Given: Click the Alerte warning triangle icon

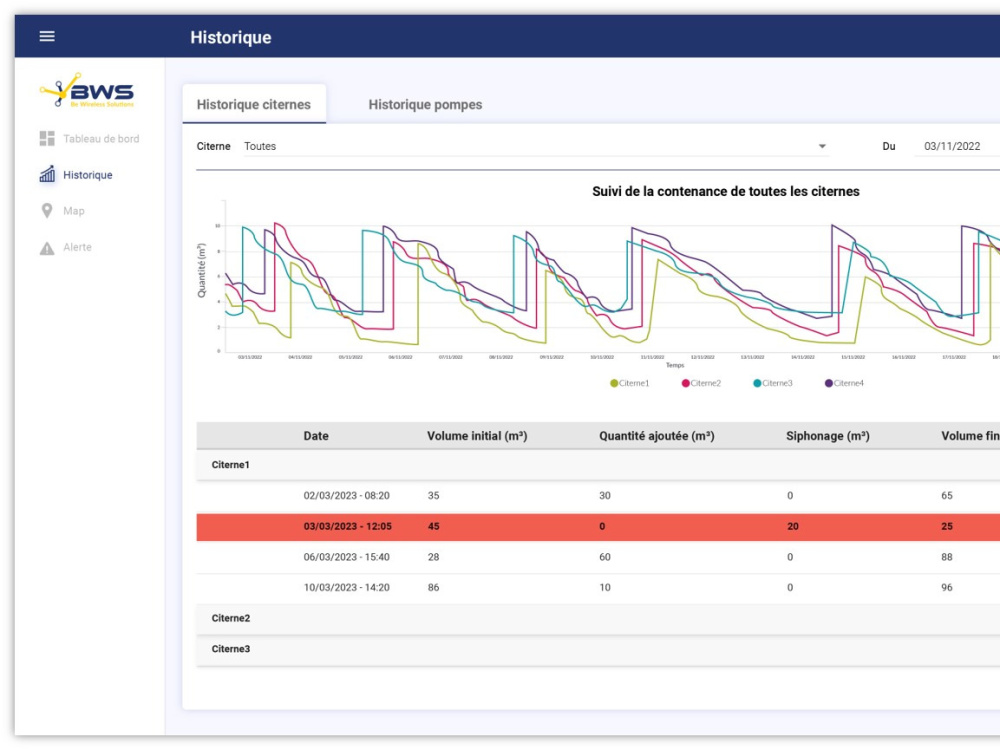Looking at the screenshot, I should 47,247.
